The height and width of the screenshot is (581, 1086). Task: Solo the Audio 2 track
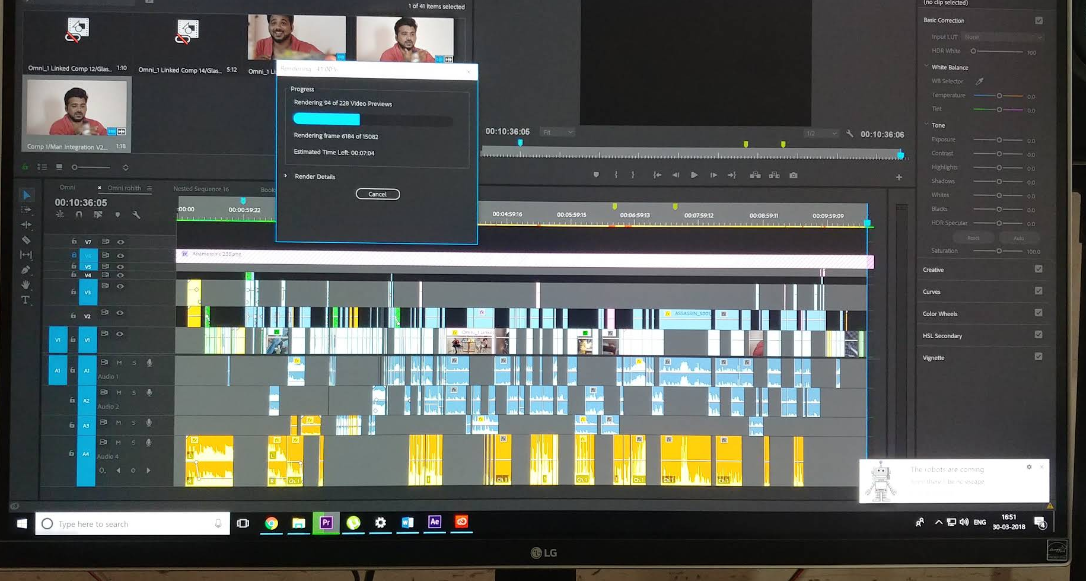pyautogui.click(x=134, y=393)
